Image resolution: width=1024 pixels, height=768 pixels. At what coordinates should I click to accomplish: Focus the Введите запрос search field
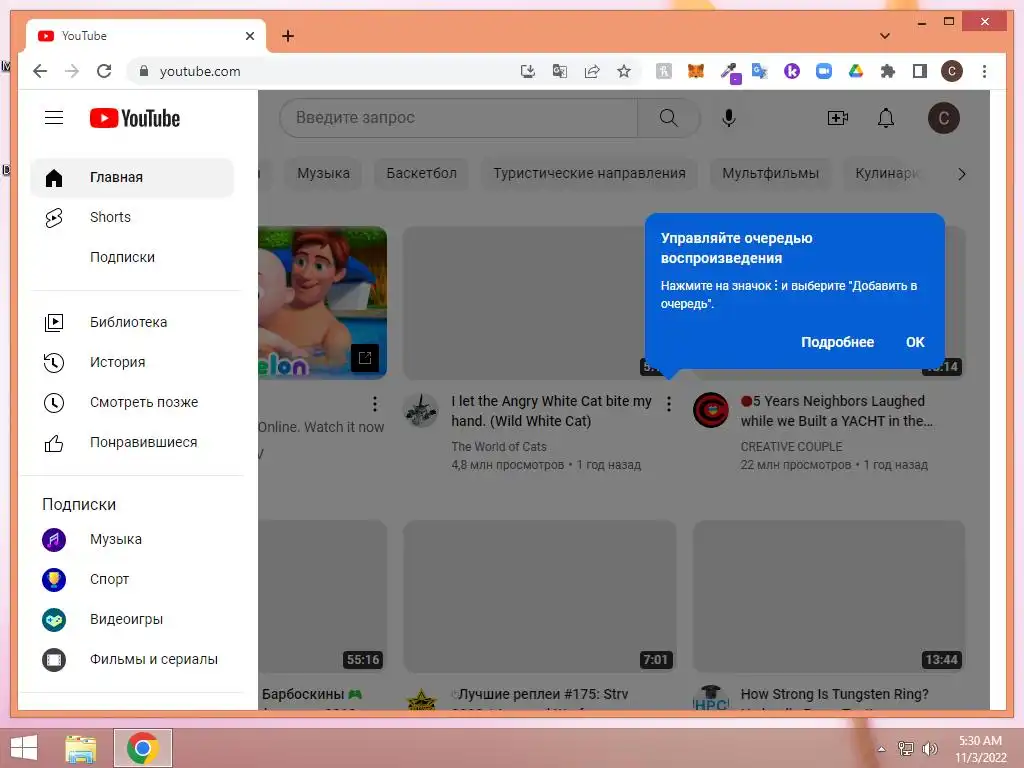click(x=458, y=118)
